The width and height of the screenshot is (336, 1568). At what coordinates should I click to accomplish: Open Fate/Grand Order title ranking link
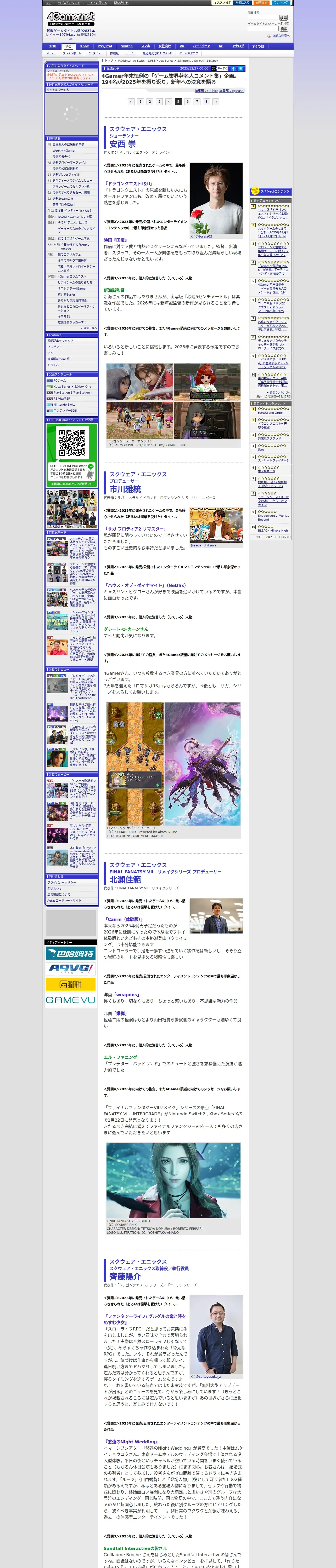point(270,413)
